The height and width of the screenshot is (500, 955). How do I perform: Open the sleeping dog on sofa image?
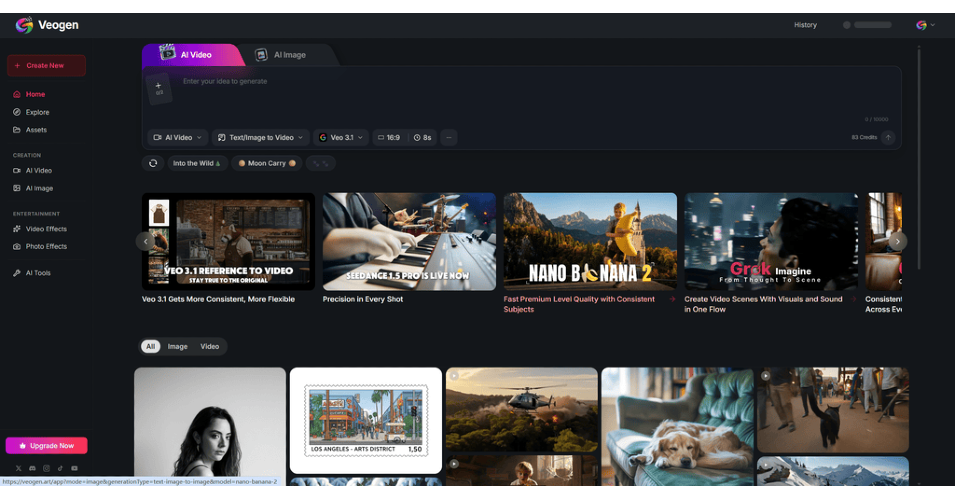(677, 425)
